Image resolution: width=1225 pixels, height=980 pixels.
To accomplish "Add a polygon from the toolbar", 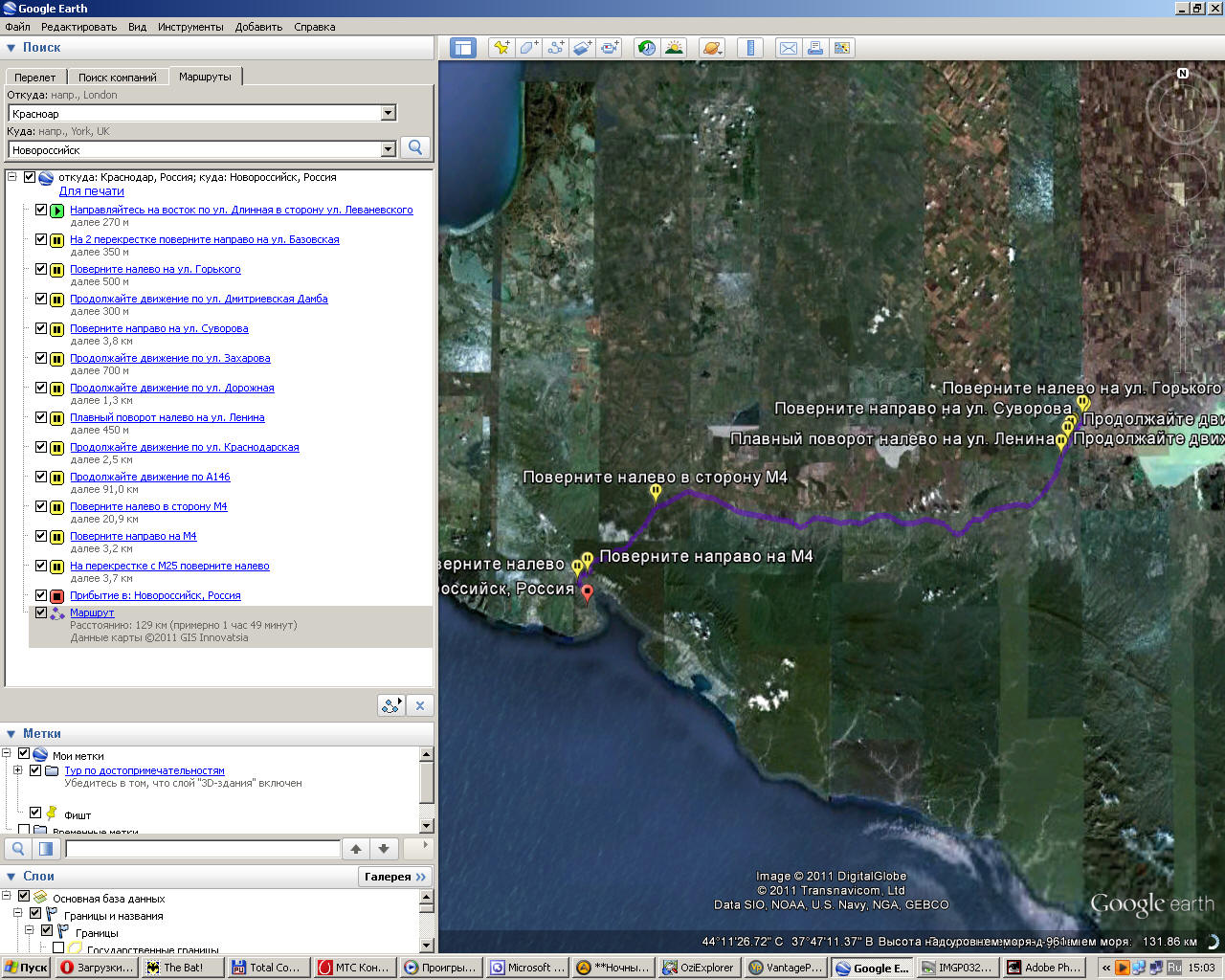I will [x=527, y=48].
